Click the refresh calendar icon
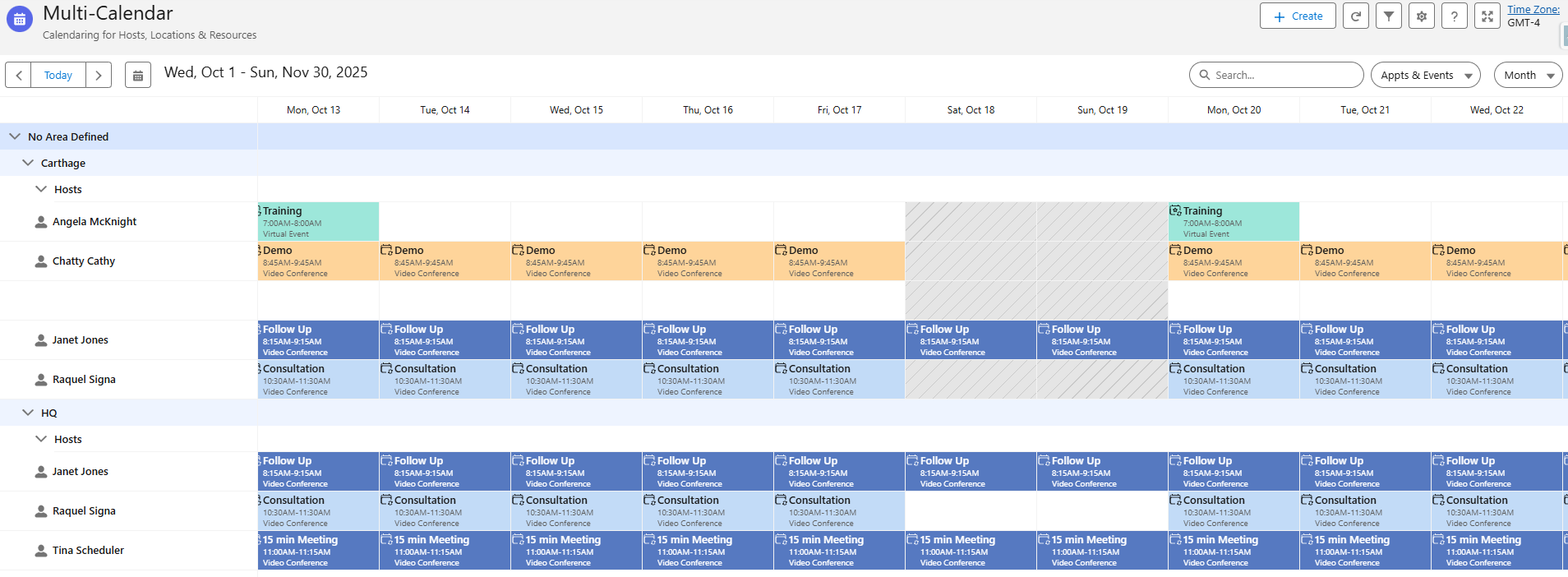Screen dimensions: 1568x577 click(1356, 16)
